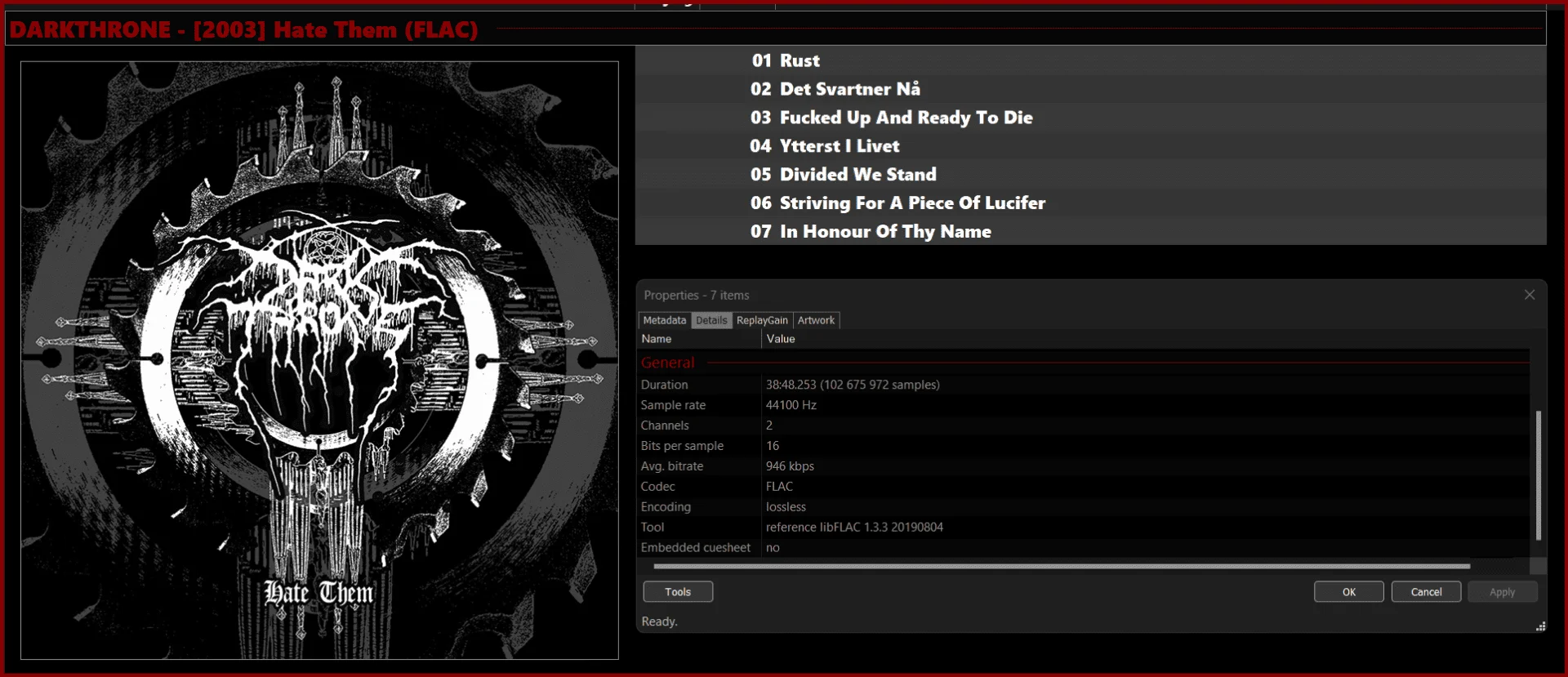
Task: Click the horizontal scrollbar in Properties
Action: point(1062,566)
